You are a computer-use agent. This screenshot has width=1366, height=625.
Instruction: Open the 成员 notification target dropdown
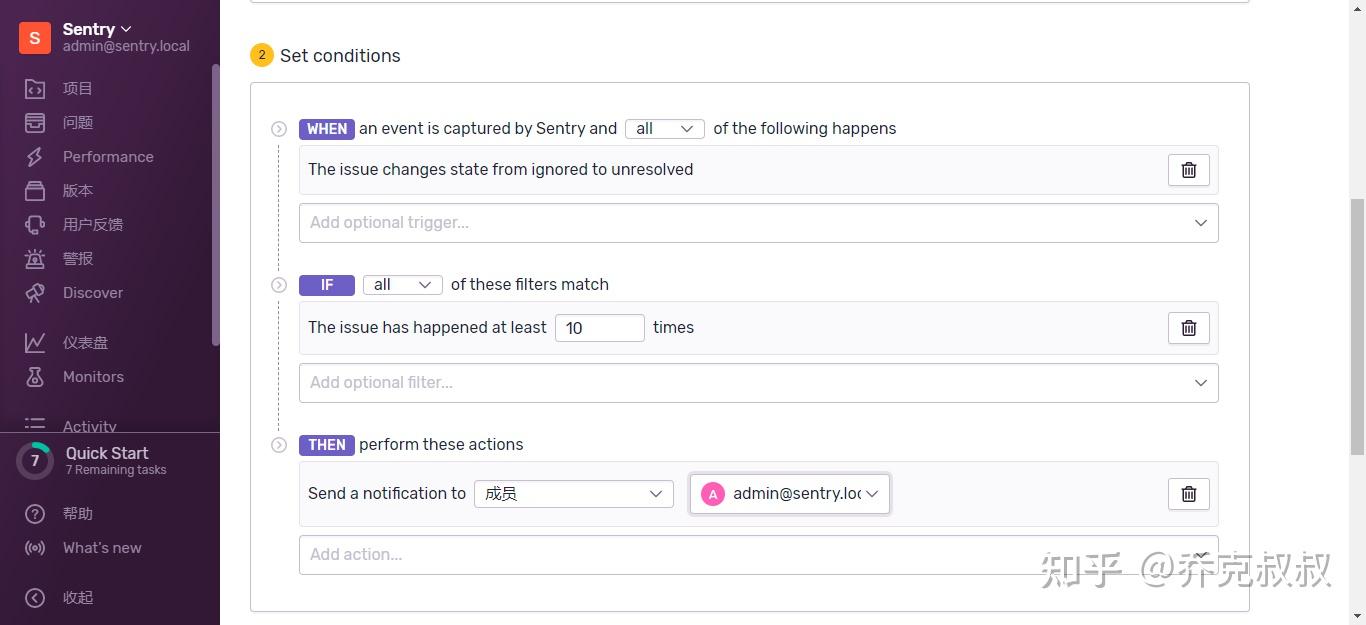click(x=573, y=494)
